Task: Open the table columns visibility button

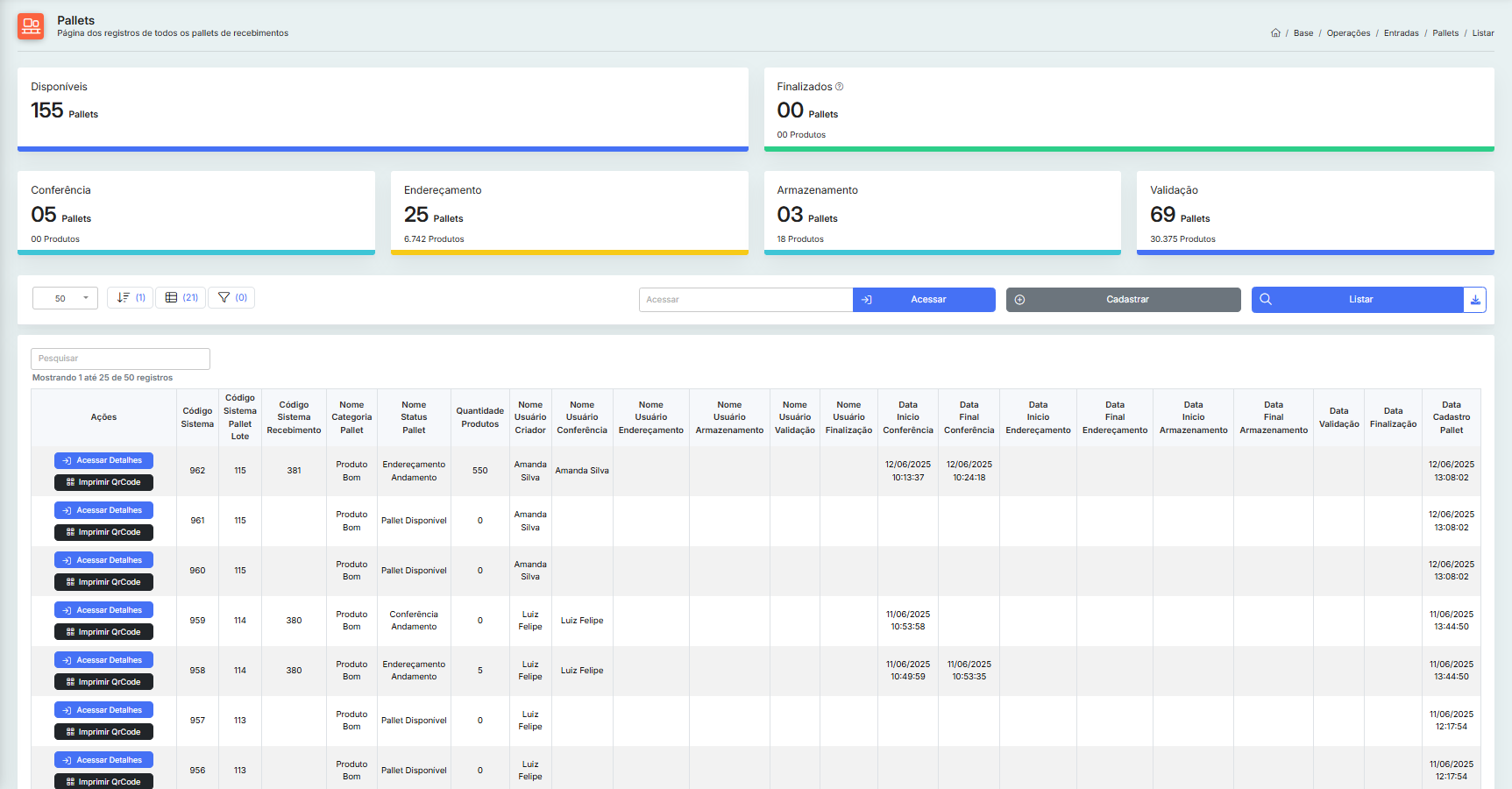Action: click(181, 298)
